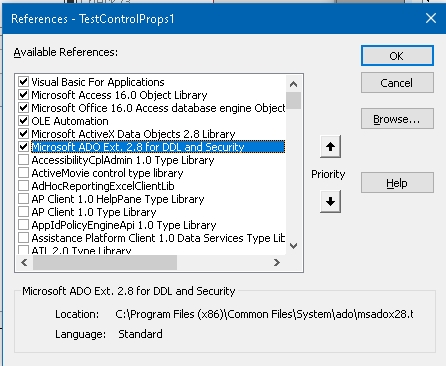The height and width of the screenshot is (366, 446).
Task: Select 'AccessibilityCplAdmin 1.0 Type Library' text
Action: (123, 160)
